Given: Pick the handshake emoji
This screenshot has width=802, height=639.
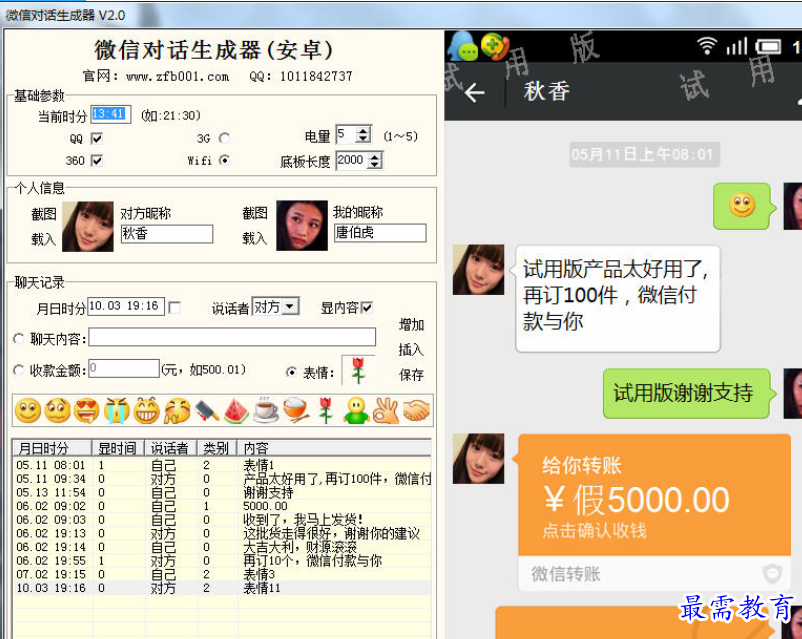Looking at the screenshot, I should click(x=416, y=410).
